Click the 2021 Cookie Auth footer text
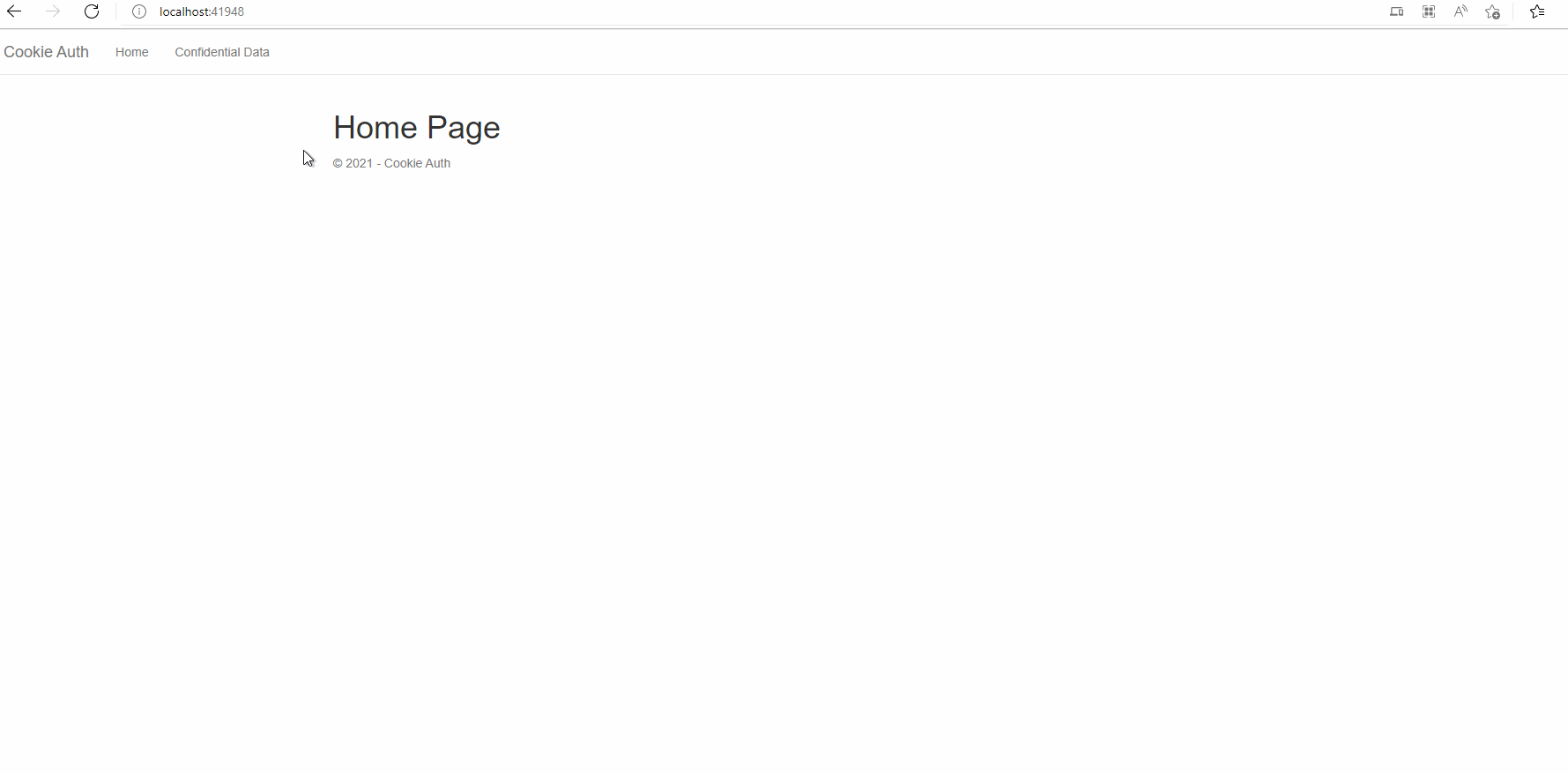The height and width of the screenshot is (774, 1568). click(x=392, y=163)
